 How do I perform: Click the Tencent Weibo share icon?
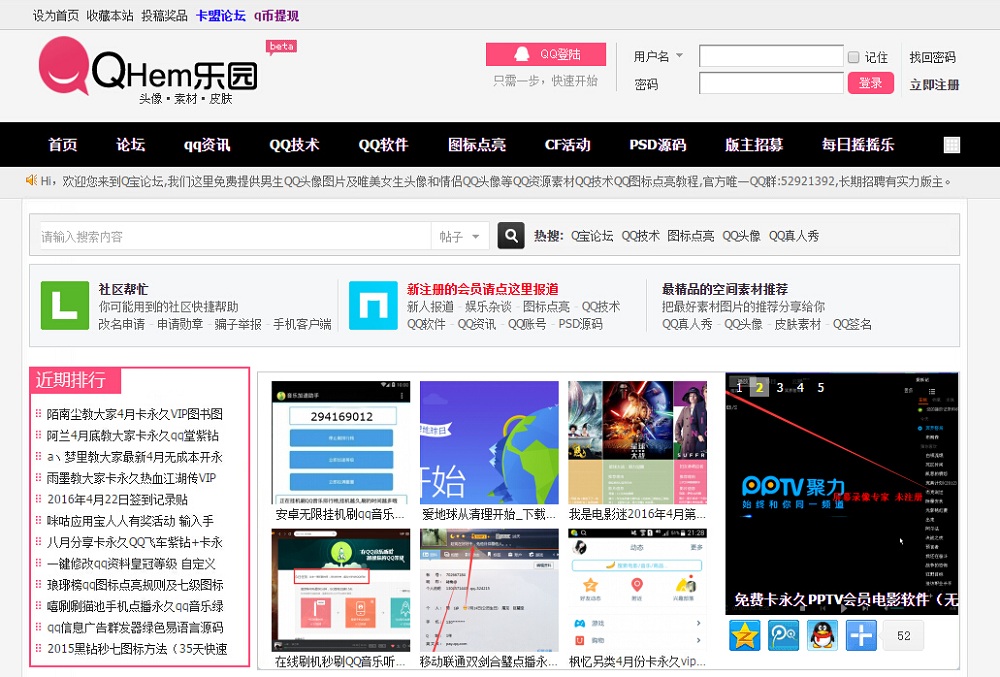coord(783,636)
